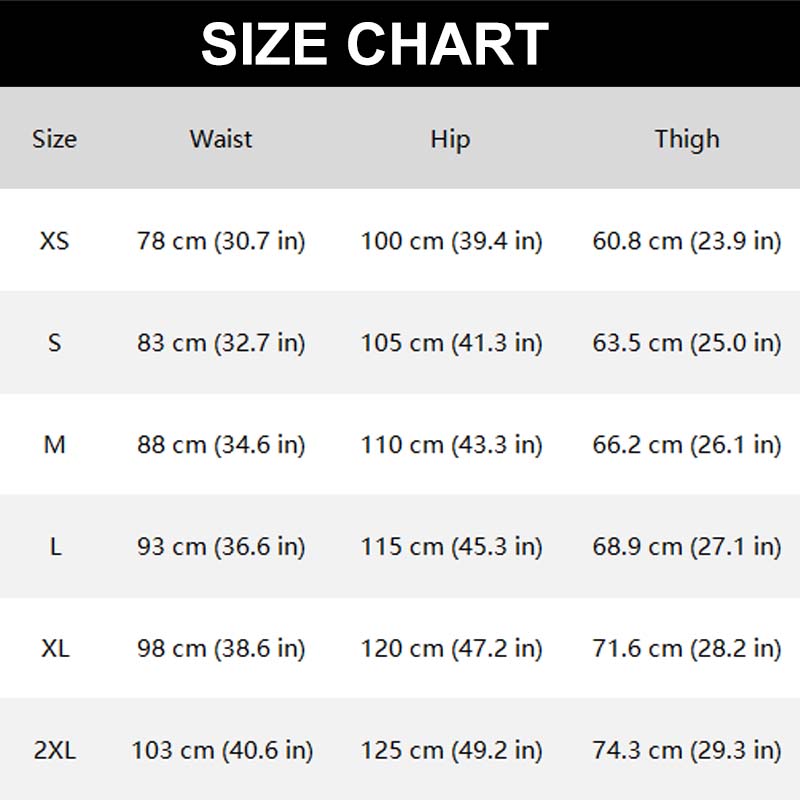Click the S size row label
The width and height of the screenshot is (800, 800).
pyautogui.click(x=55, y=343)
